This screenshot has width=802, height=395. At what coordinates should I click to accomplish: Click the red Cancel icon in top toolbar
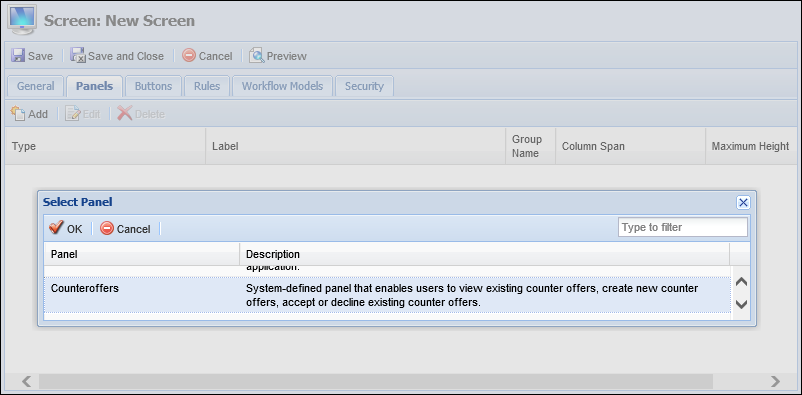[189, 55]
